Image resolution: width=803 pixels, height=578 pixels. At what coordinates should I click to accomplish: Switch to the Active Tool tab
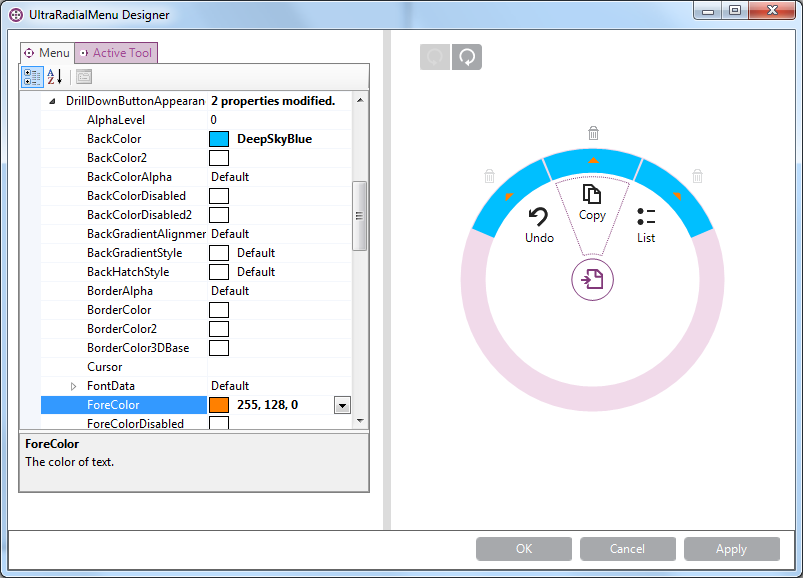(116, 53)
